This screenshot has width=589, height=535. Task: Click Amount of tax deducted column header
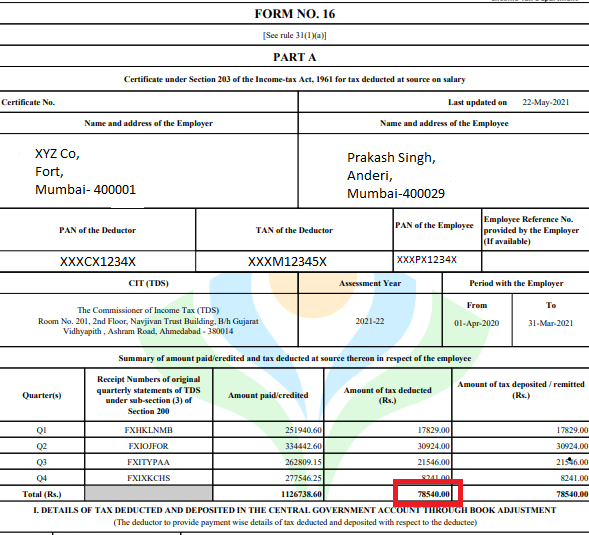coord(387,395)
